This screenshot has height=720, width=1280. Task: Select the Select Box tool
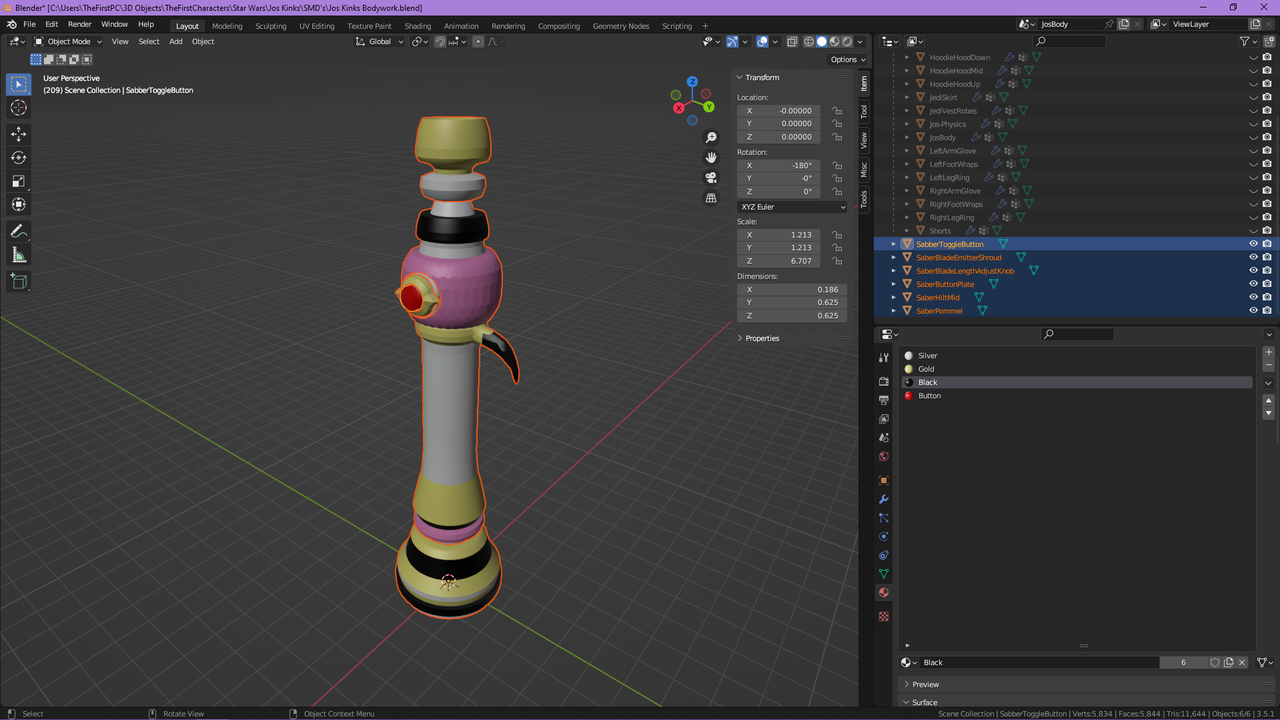(19, 84)
